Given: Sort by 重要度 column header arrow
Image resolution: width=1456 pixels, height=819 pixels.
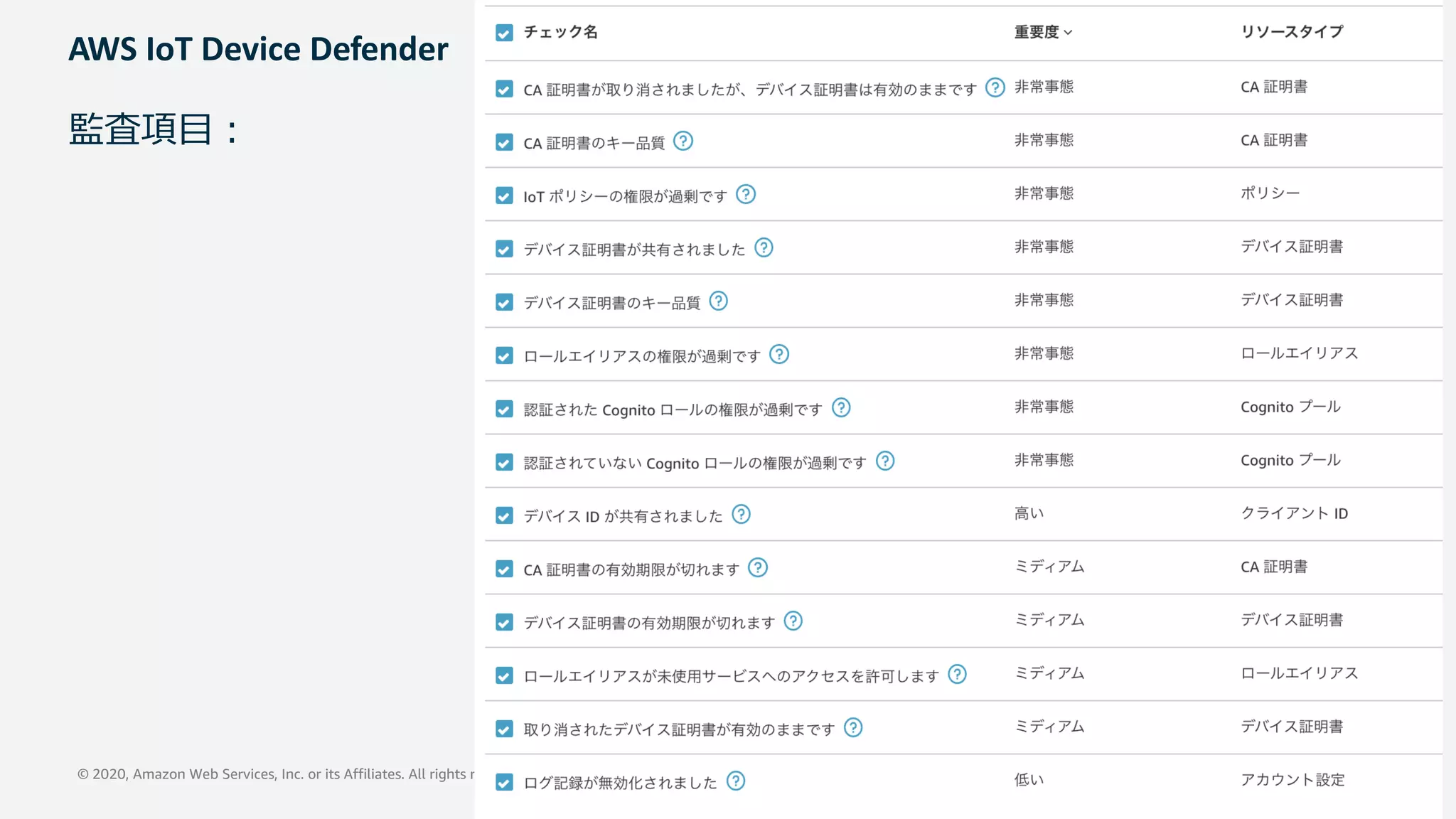Looking at the screenshot, I should 1068,33.
